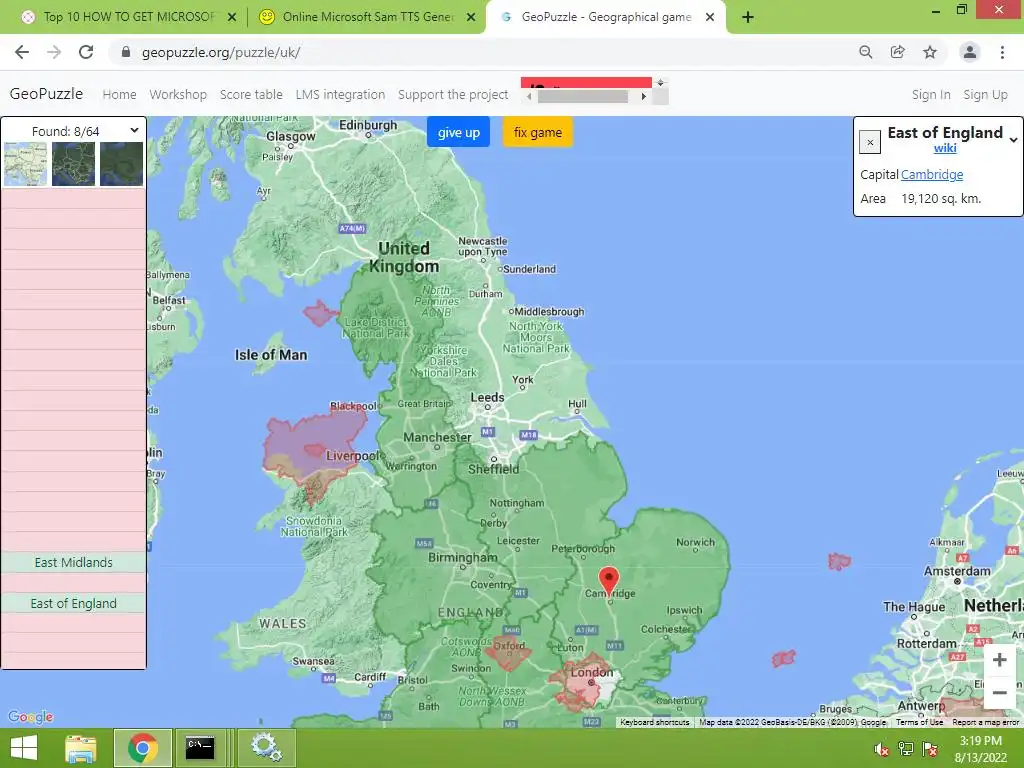Open the gear settings app in taskbar
This screenshot has height=768, width=1024.
click(x=266, y=748)
